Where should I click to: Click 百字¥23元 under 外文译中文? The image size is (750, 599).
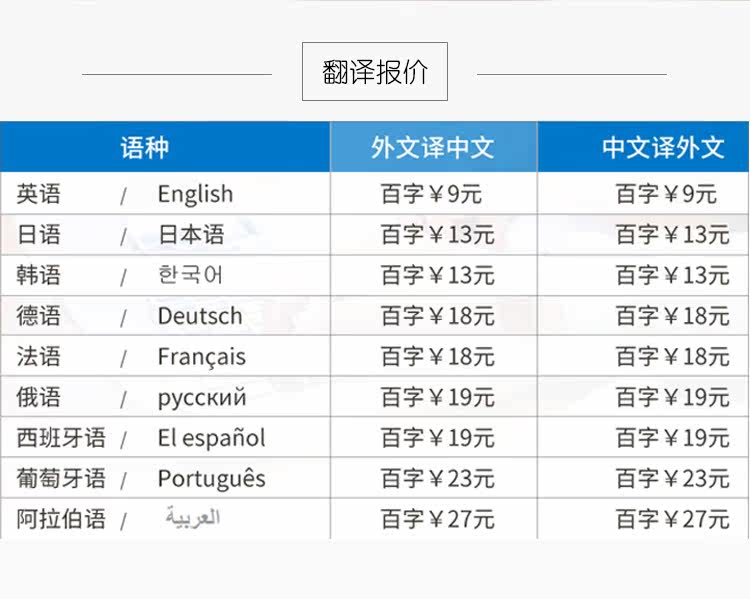click(438, 479)
